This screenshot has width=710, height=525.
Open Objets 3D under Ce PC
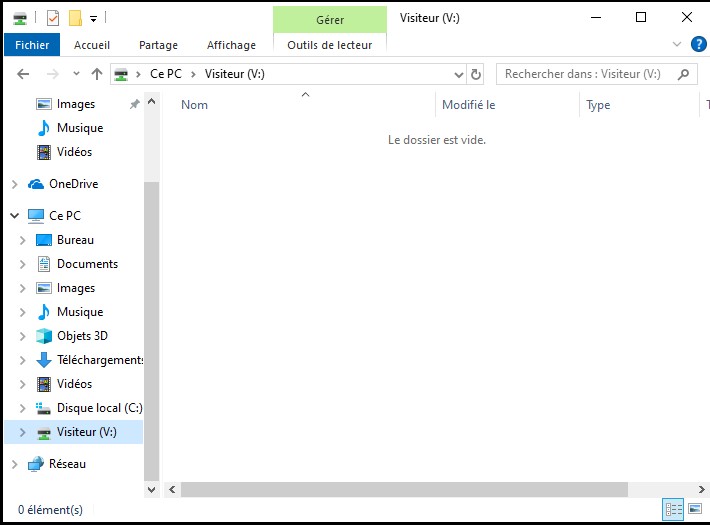tap(82, 336)
